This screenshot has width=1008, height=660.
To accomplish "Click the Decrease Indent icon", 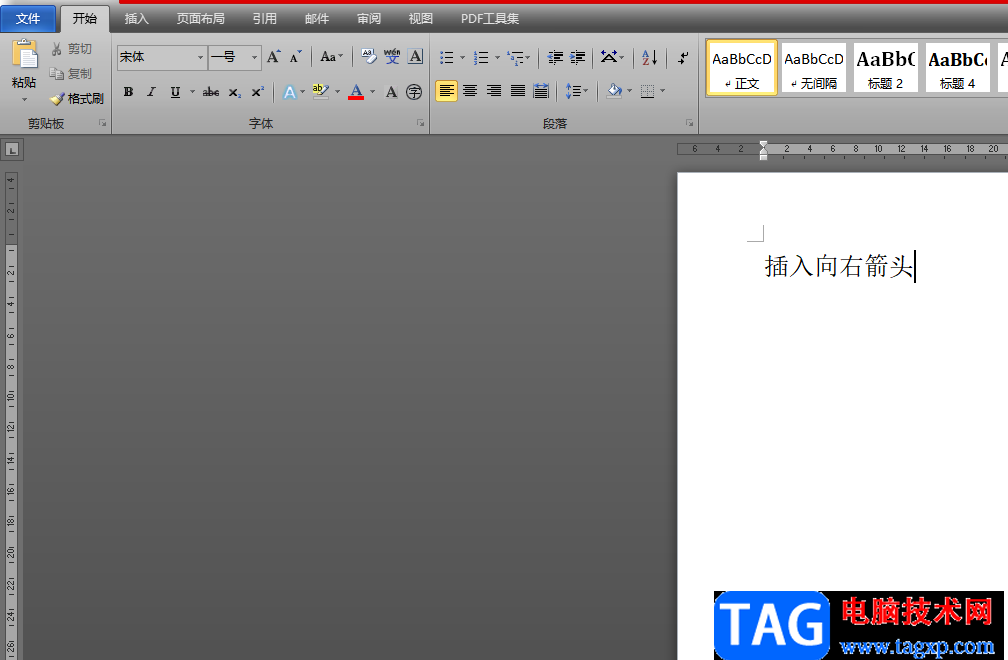I will click(x=555, y=57).
